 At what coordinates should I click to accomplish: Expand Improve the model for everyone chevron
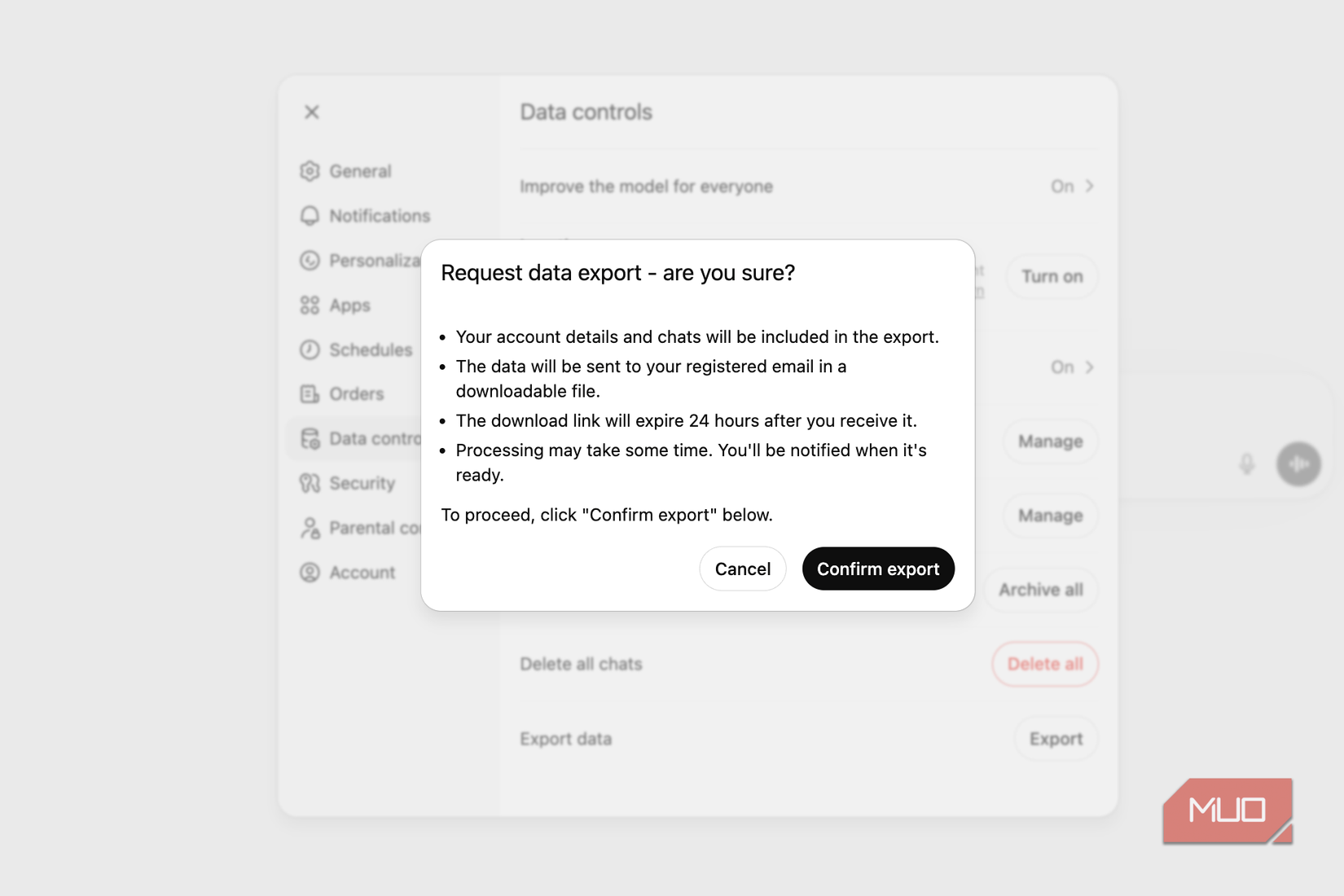1089,187
